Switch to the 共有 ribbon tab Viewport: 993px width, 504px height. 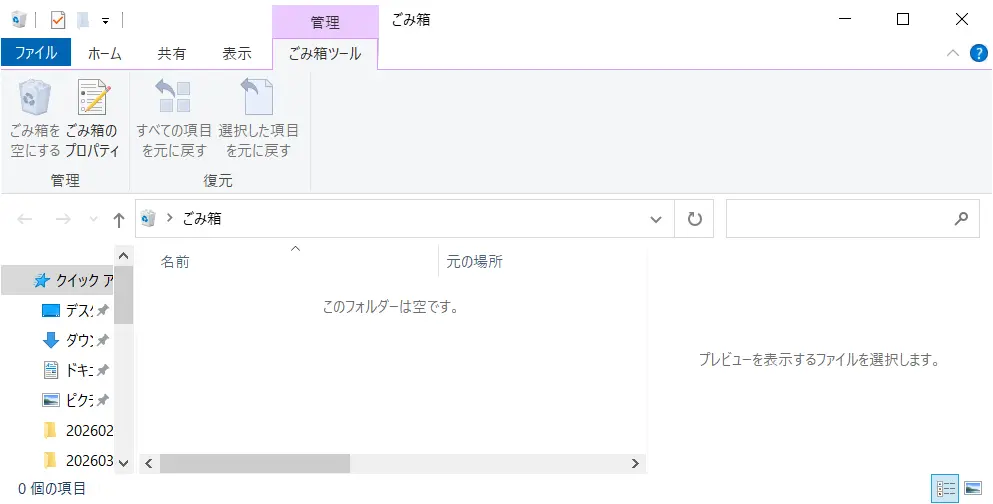(172, 54)
